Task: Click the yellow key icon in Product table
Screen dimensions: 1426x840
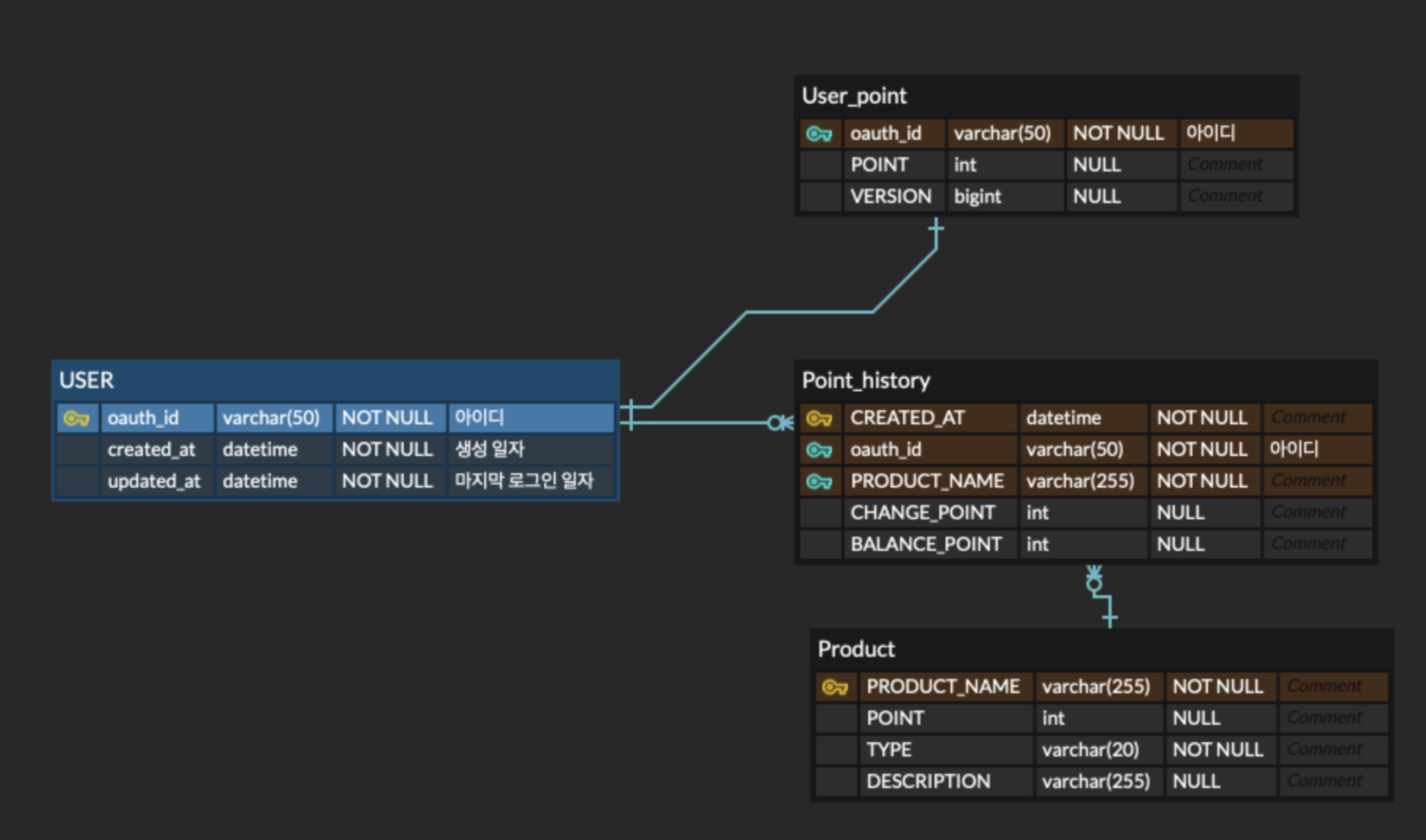Action: [835, 687]
